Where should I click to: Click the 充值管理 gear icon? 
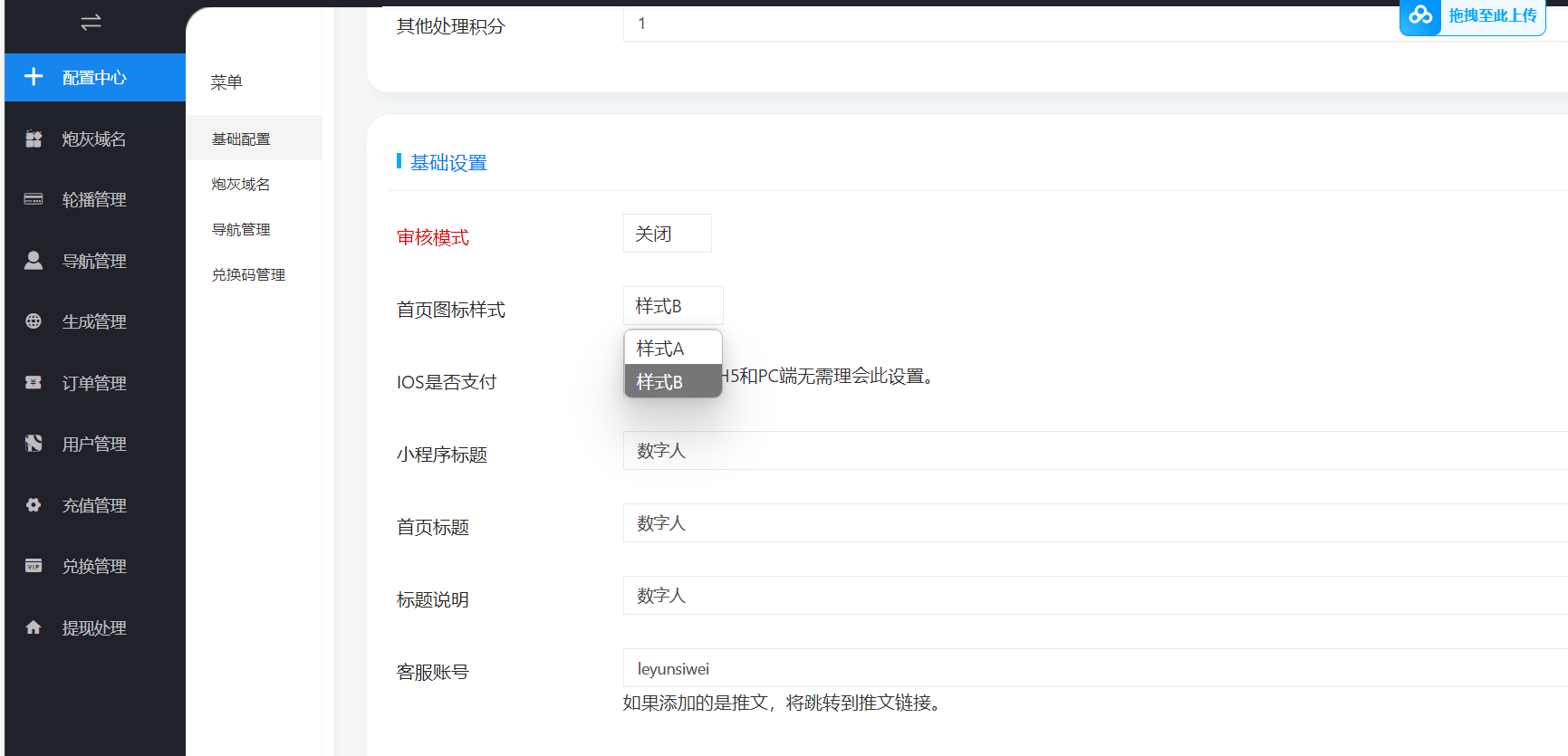coord(34,505)
